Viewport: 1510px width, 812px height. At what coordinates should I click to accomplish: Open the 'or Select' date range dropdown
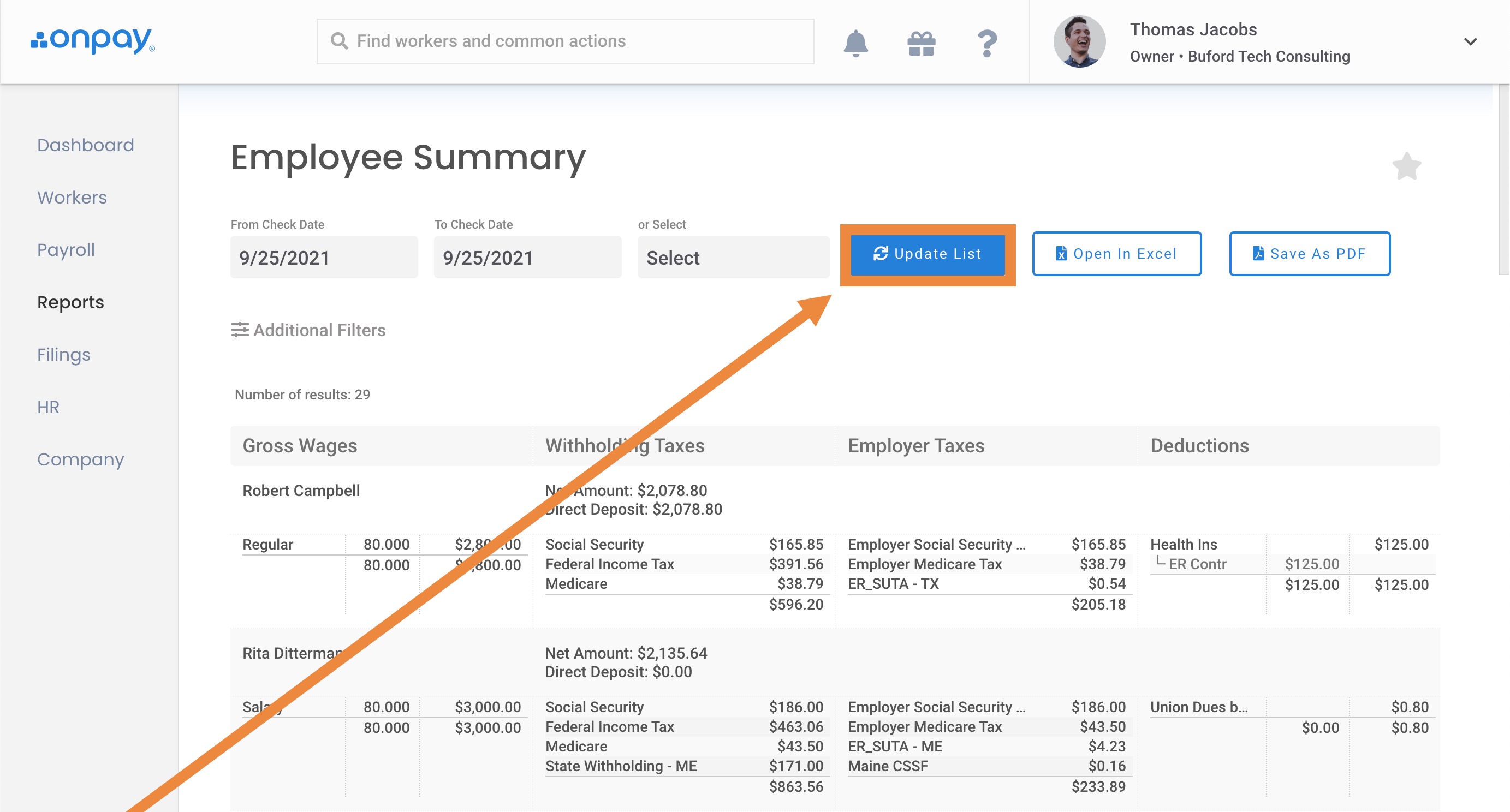[x=733, y=257]
